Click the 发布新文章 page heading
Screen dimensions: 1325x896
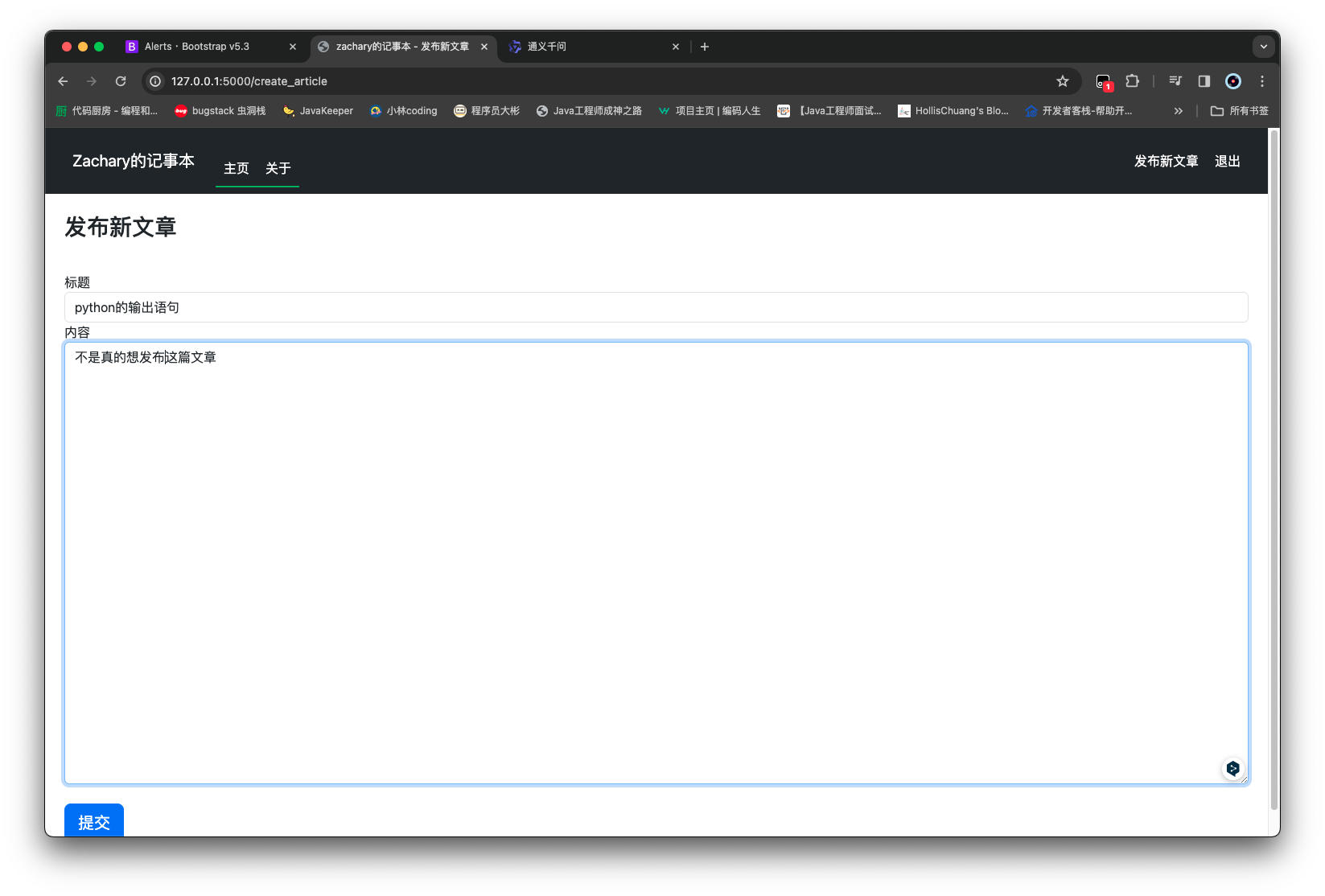[121, 227]
